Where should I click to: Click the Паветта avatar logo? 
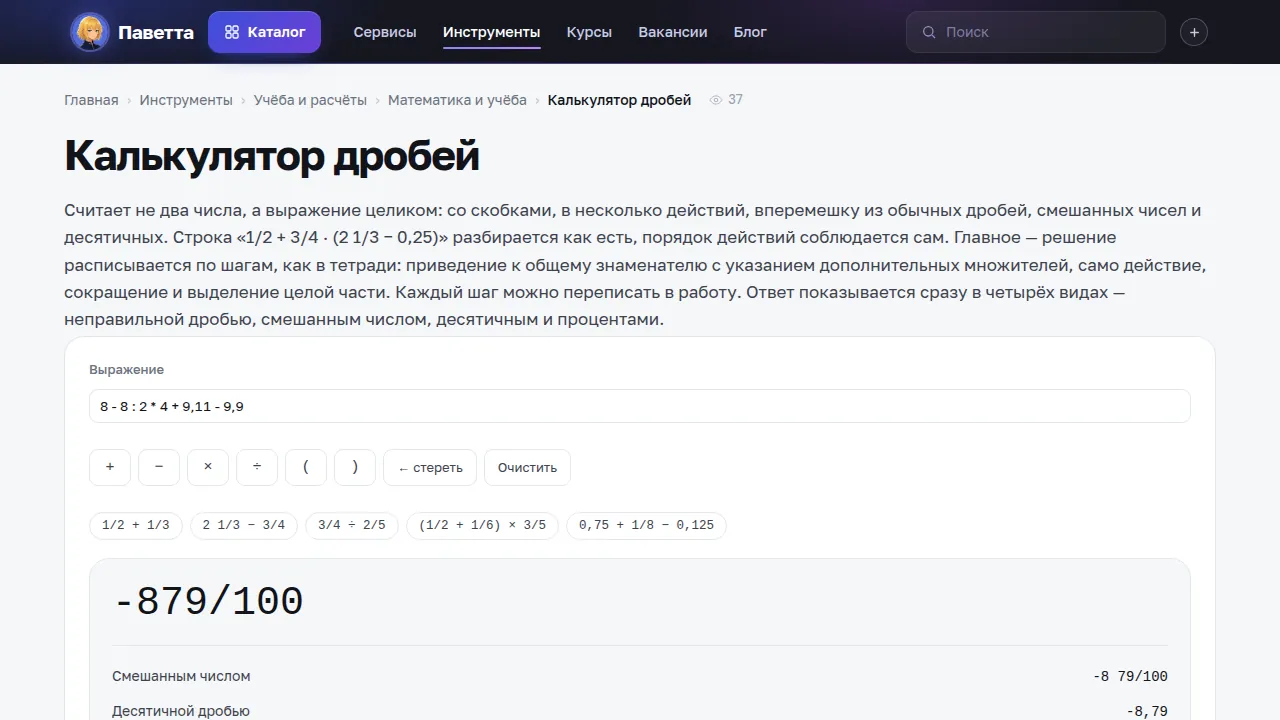90,32
